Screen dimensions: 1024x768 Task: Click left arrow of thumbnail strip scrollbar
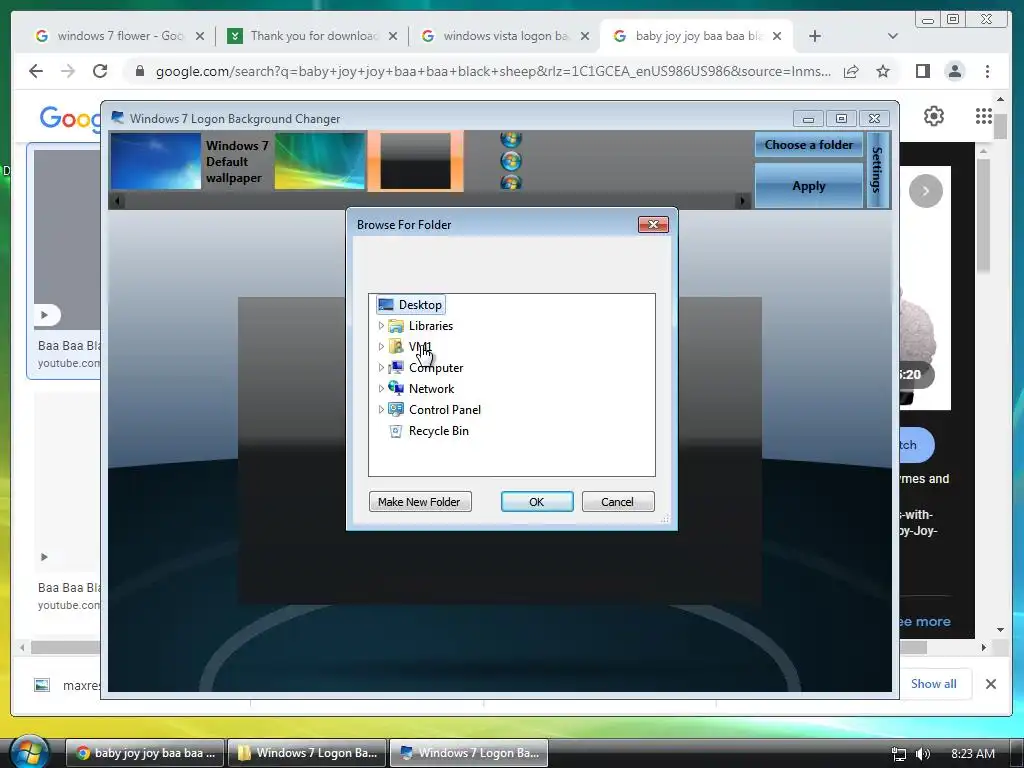click(x=118, y=201)
